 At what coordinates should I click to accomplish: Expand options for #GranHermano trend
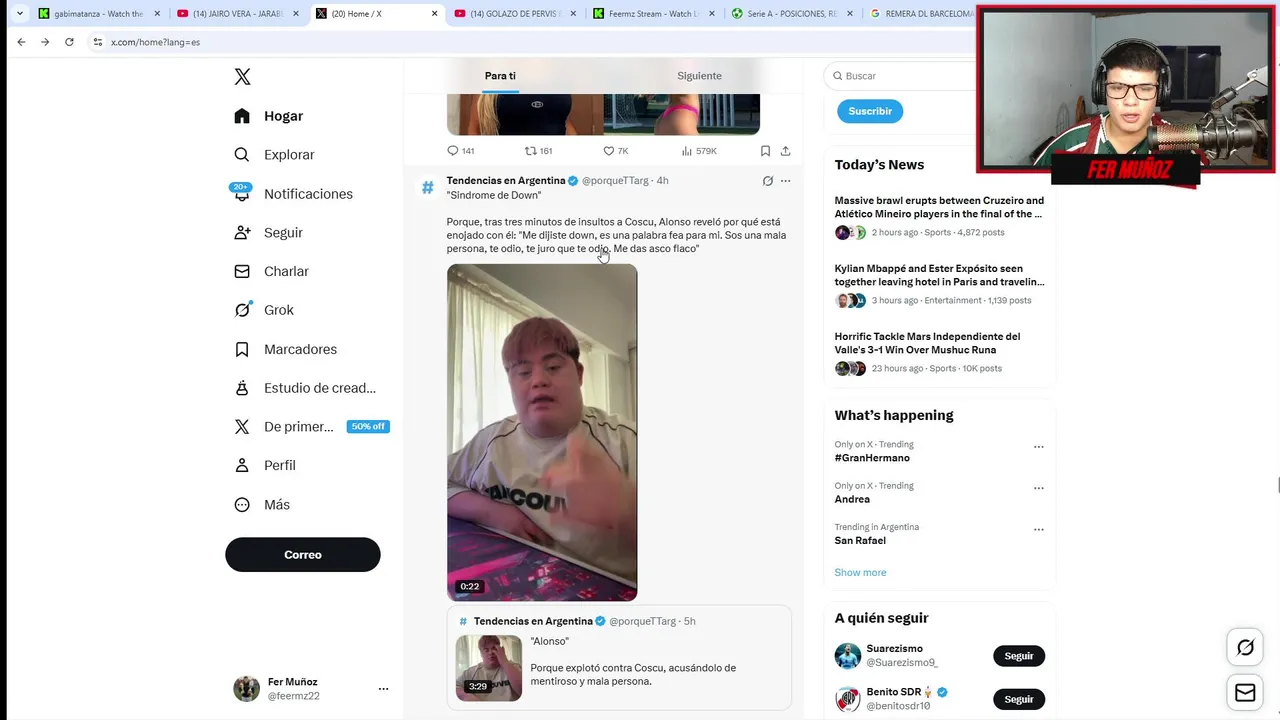(x=1038, y=447)
